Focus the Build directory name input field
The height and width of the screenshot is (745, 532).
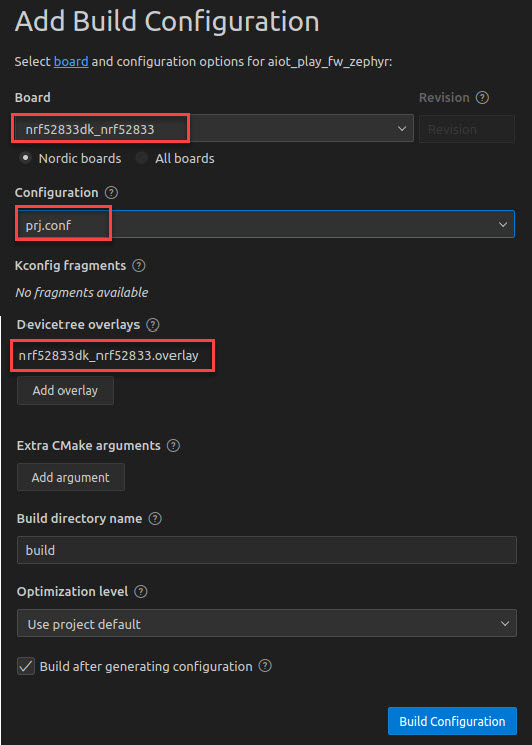pyautogui.click(x=266, y=550)
